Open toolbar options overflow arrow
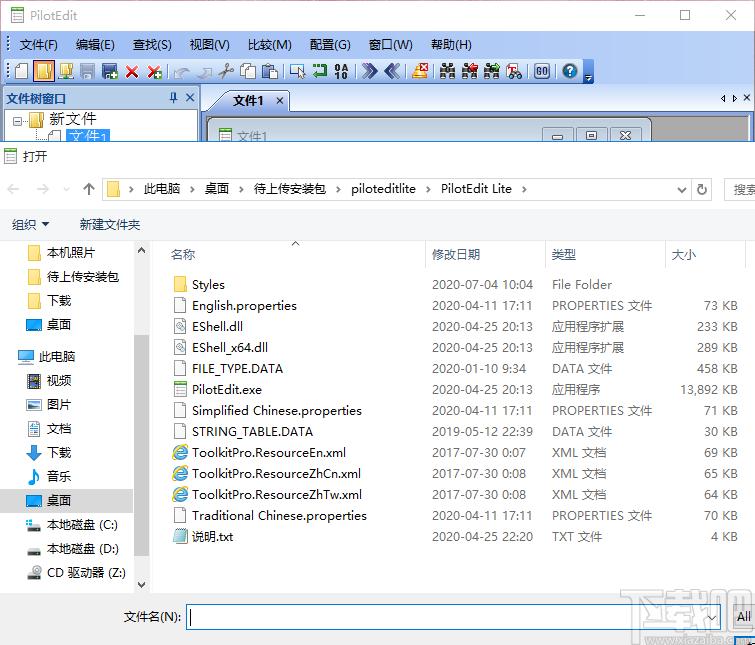This screenshot has height=645, width=755. coord(588,72)
